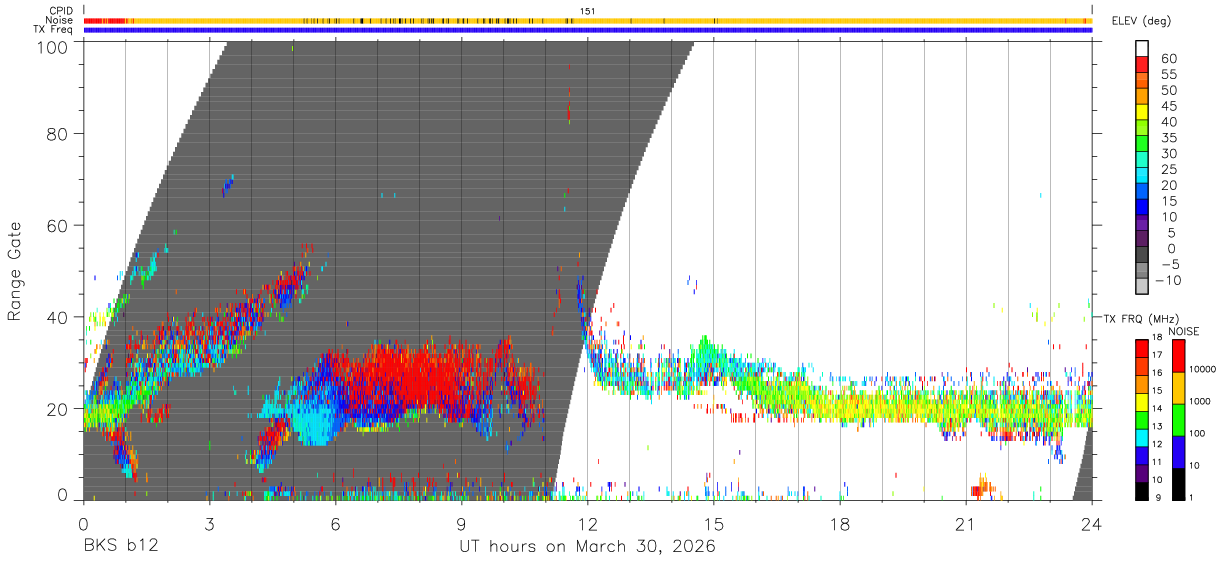Click the NOISE legend tick "100"
1228x567 pixels.
1198,434
